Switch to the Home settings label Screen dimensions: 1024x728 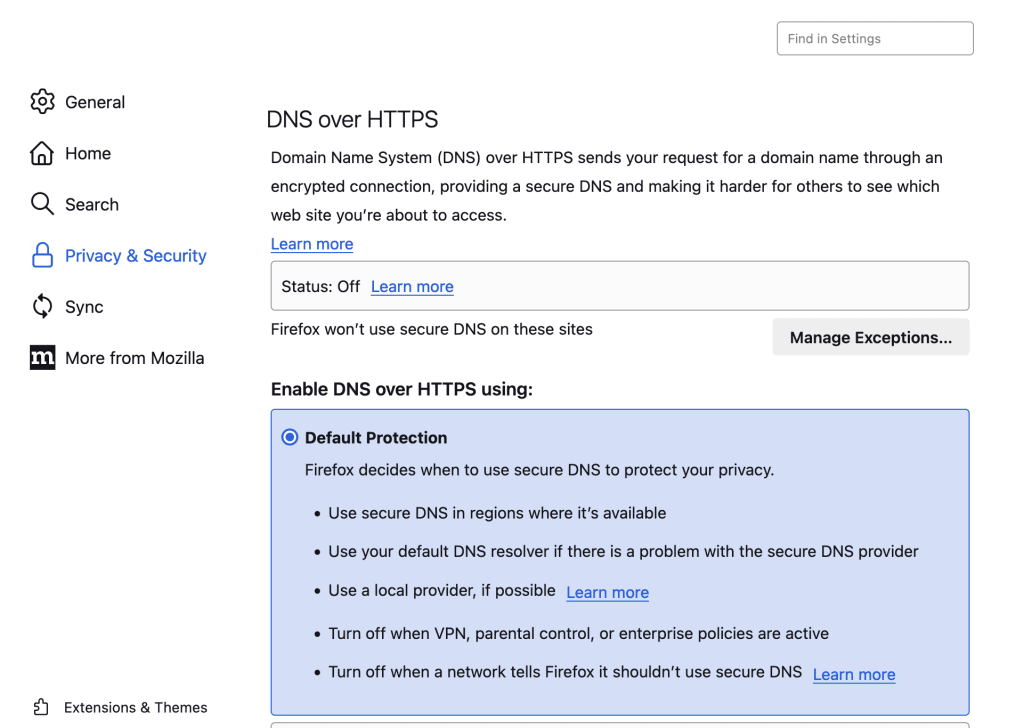pos(88,153)
